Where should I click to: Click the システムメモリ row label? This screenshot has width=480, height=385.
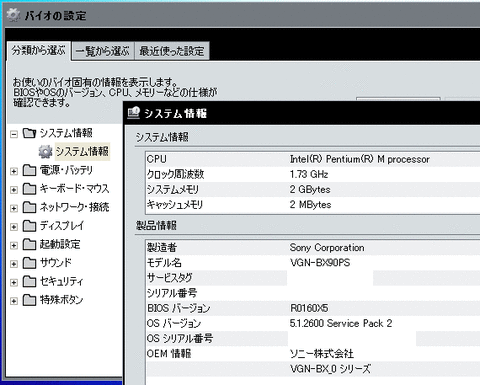173,190
